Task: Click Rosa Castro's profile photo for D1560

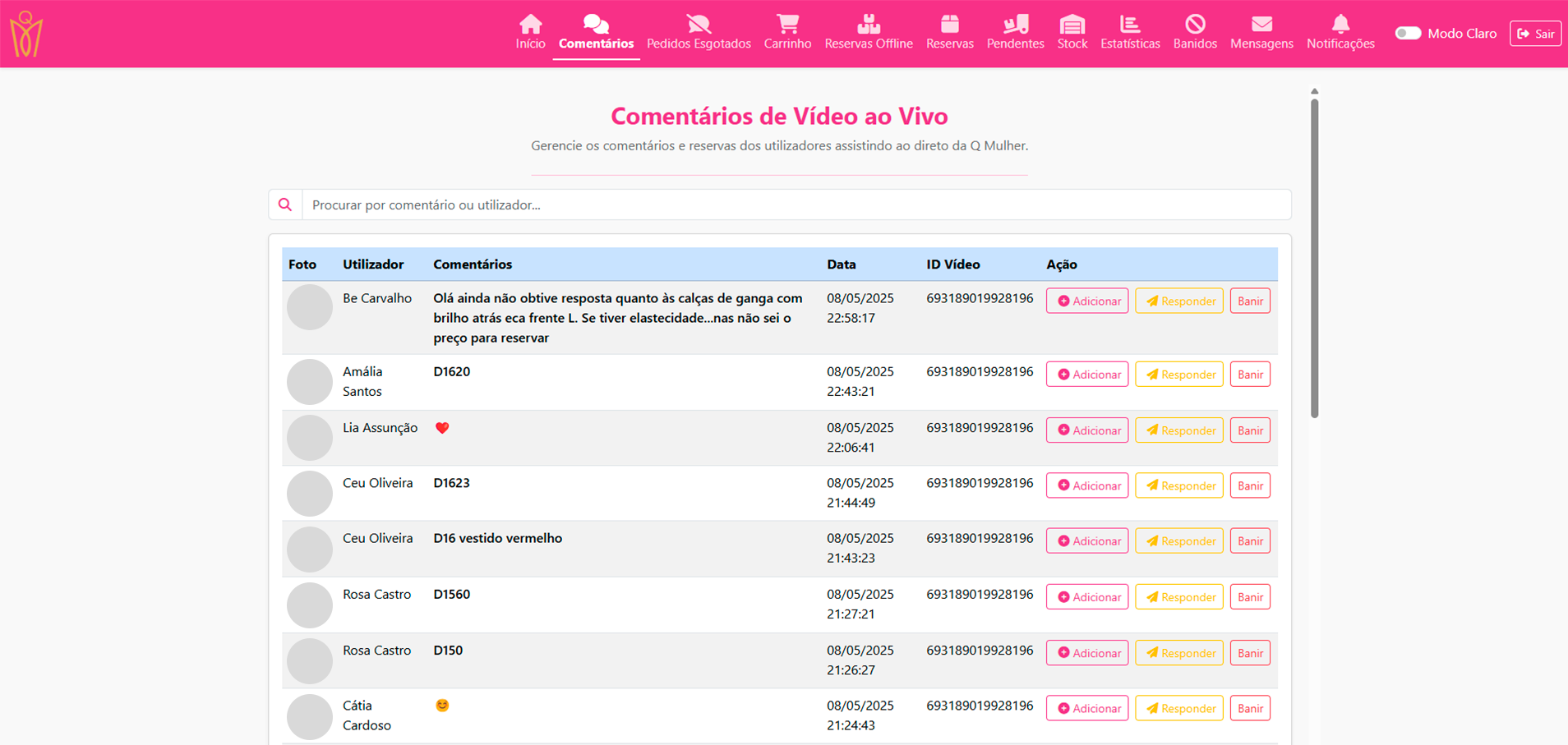Action: [x=309, y=605]
